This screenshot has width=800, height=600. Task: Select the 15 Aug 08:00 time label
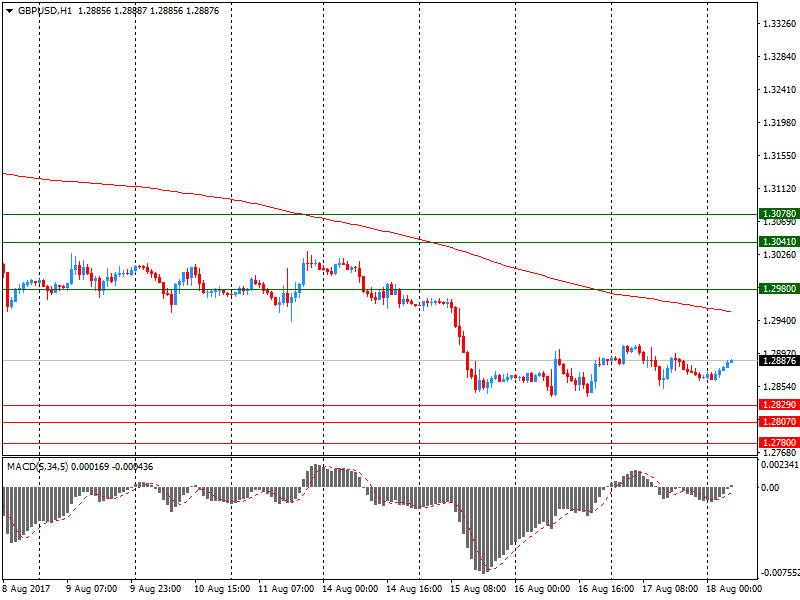point(478,589)
